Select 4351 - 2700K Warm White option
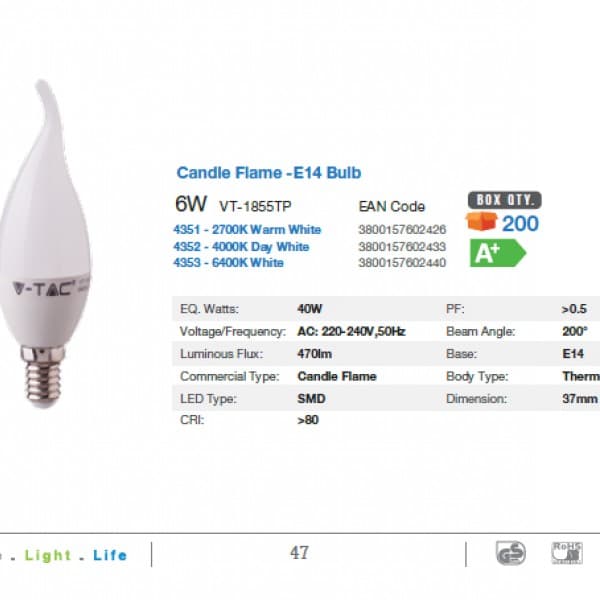The width and height of the screenshot is (600, 600). (247, 230)
